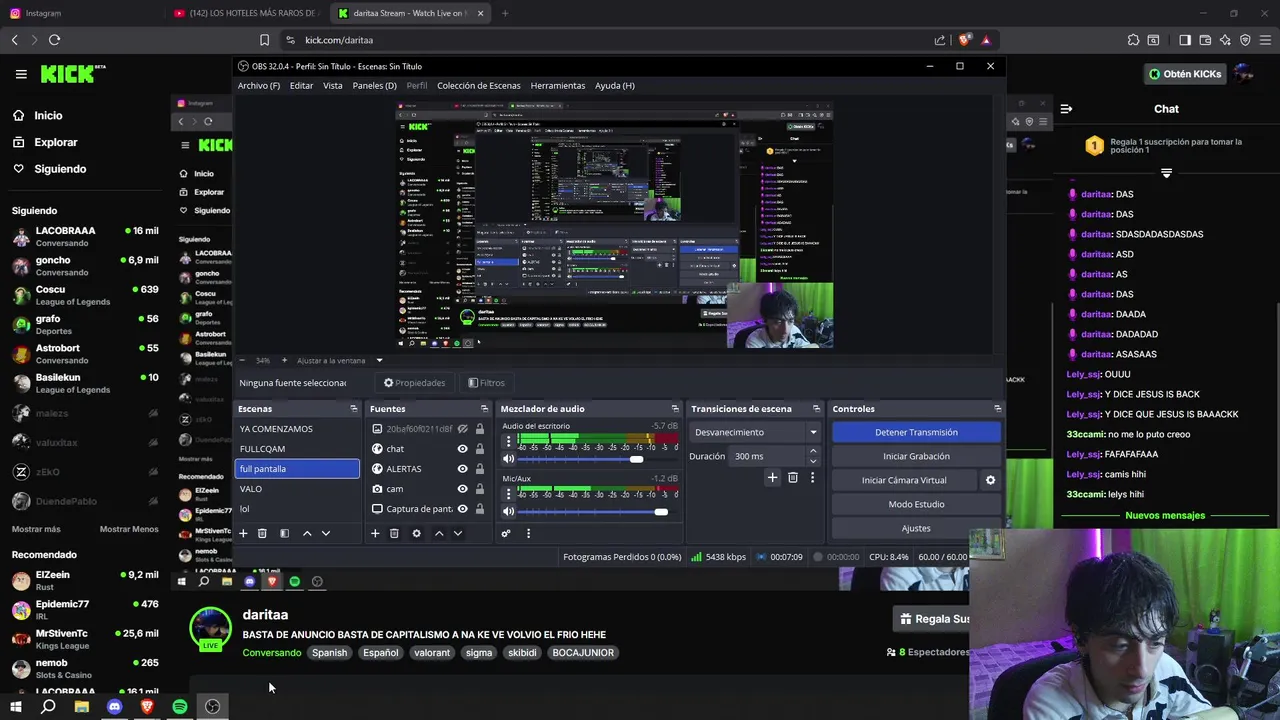Click Iniciar Cámara Virtual button
Image resolution: width=1280 pixels, height=720 pixels.
[904, 480]
